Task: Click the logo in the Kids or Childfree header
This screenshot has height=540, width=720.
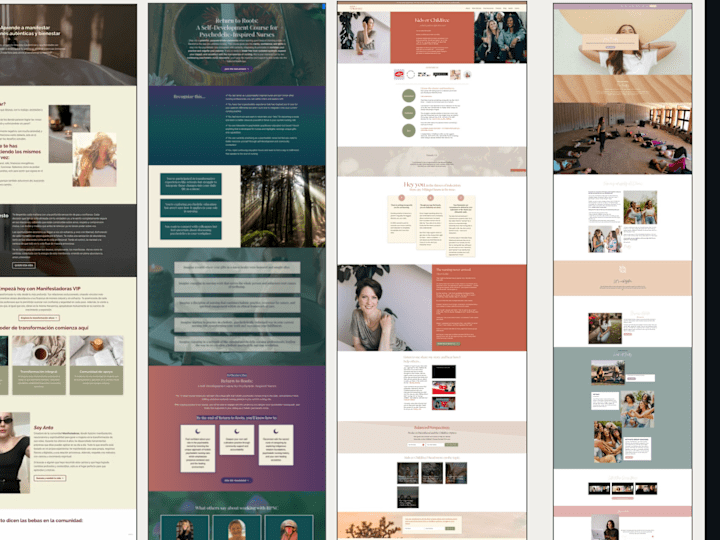Action: [356, 8]
